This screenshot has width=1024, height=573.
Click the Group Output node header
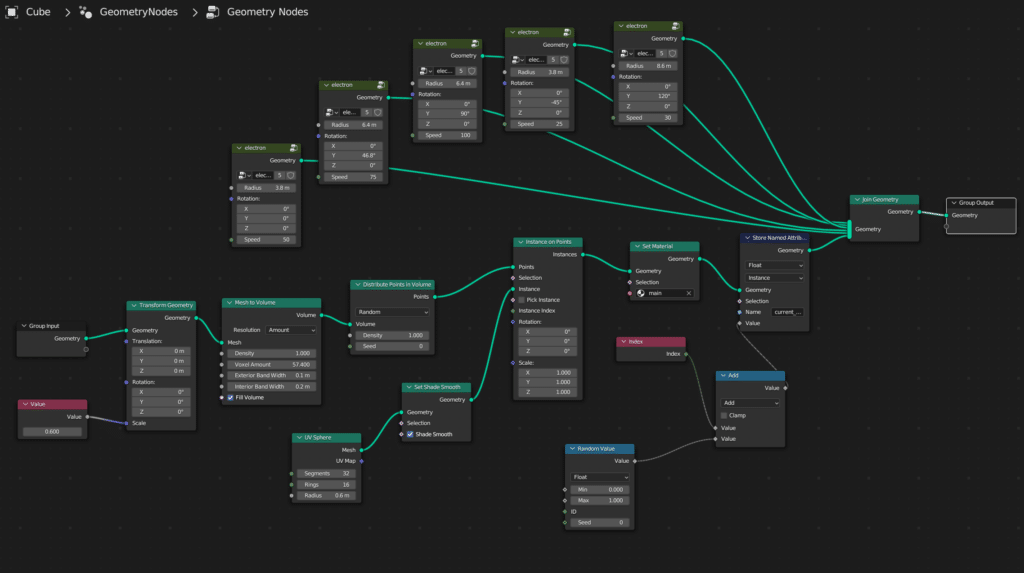coord(977,202)
